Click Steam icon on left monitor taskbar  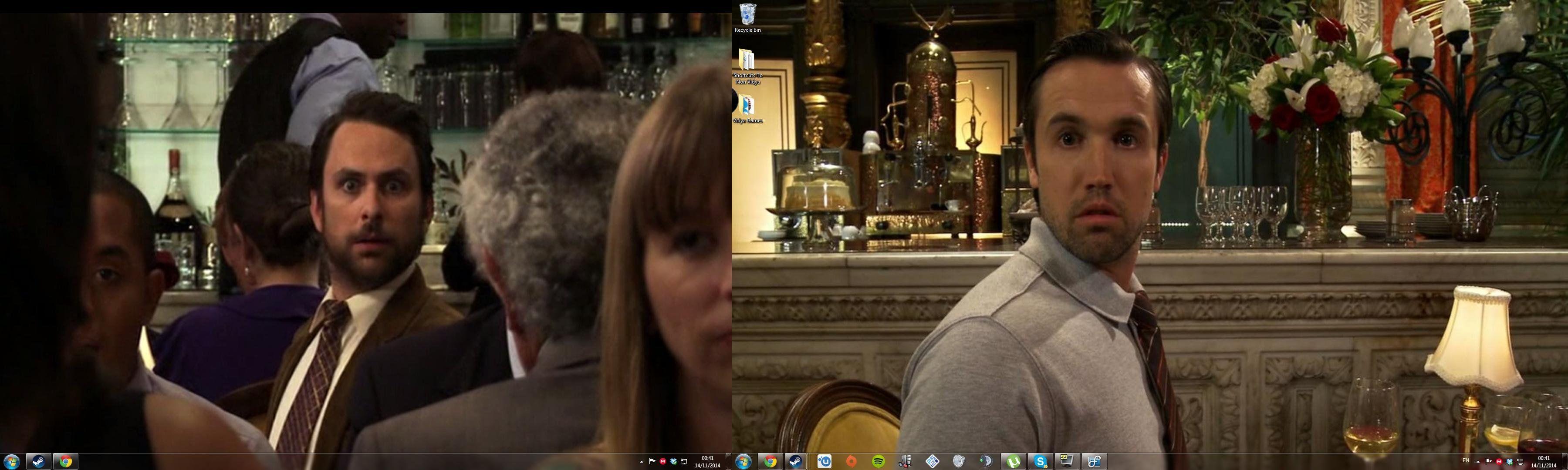38,461
